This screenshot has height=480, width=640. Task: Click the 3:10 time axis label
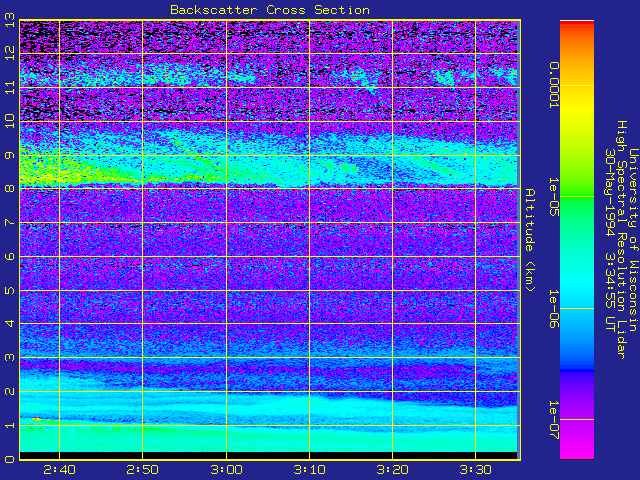(x=309, y=470)
